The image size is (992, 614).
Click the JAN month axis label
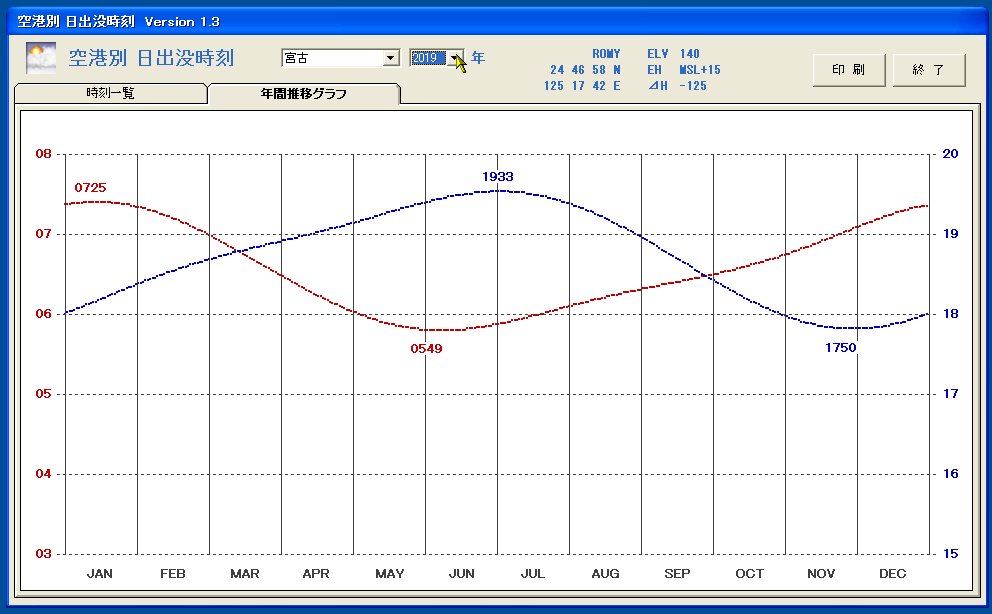click(100, 573)
